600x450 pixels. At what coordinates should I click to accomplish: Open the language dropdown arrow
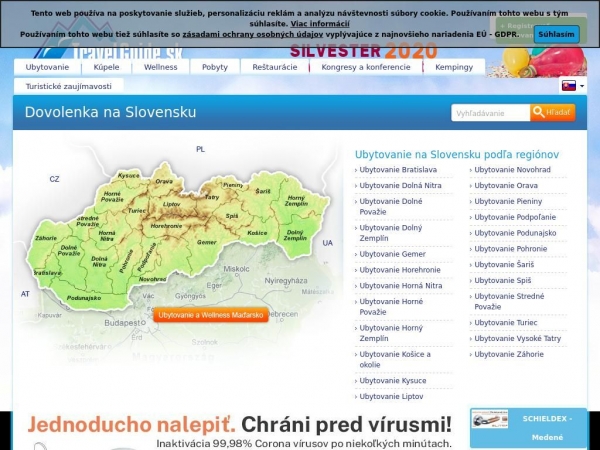[582, 86]
